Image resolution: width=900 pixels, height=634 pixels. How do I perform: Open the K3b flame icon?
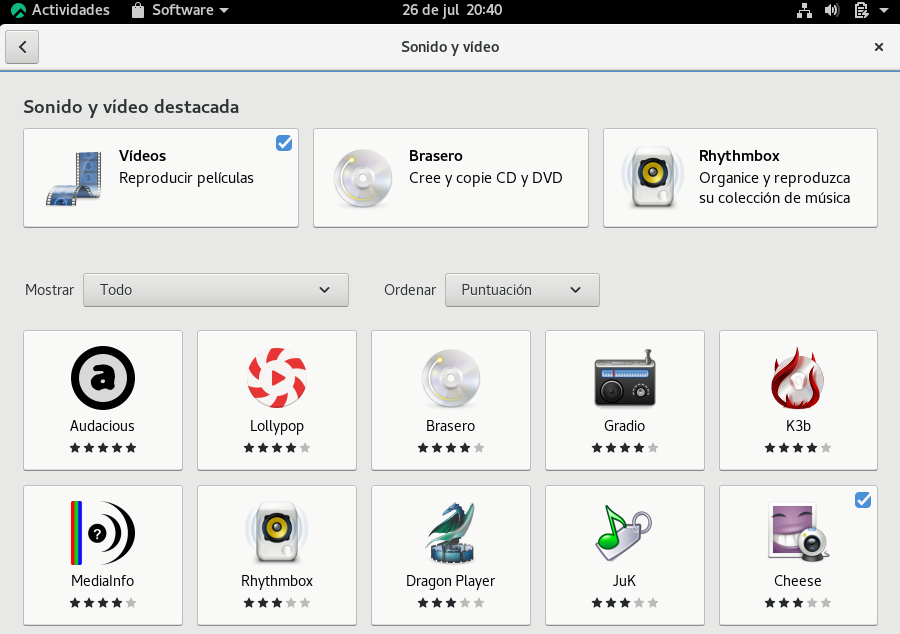point(798,378)
